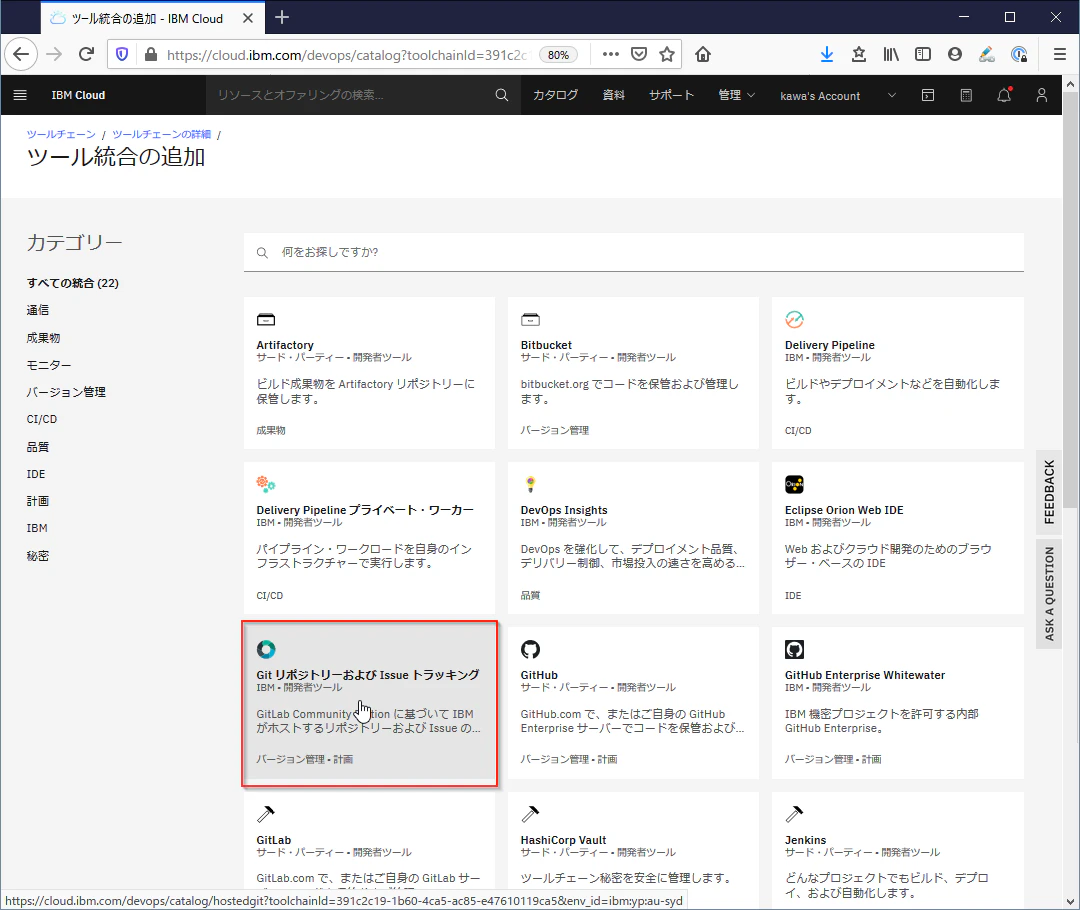Open the Artifactory integration card
The width and height of the screenshot is (1080, 910).
pos(369,373)
